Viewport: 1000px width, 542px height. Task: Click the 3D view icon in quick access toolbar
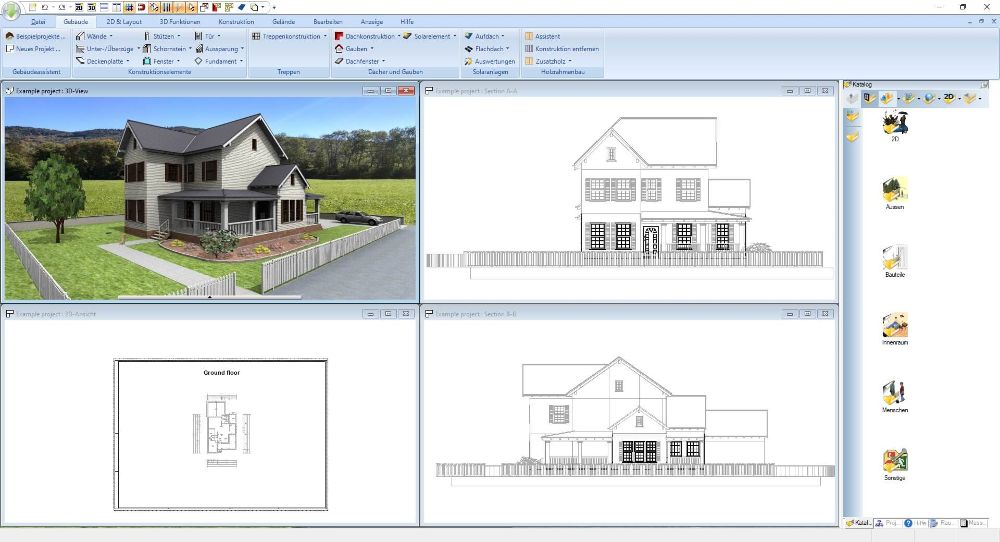coord(92,7)
